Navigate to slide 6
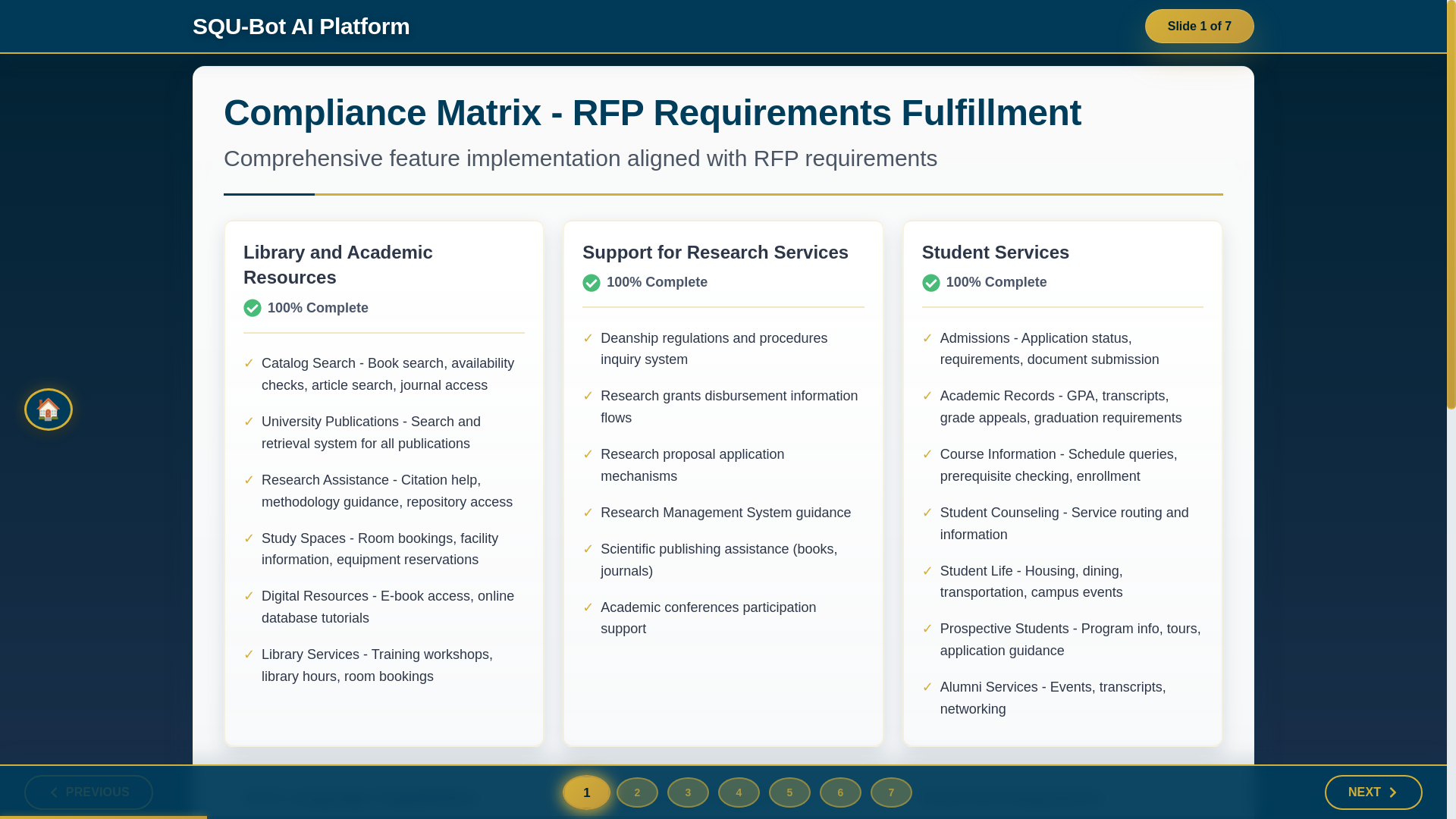1456x819 pixels. tap(840, 792)
